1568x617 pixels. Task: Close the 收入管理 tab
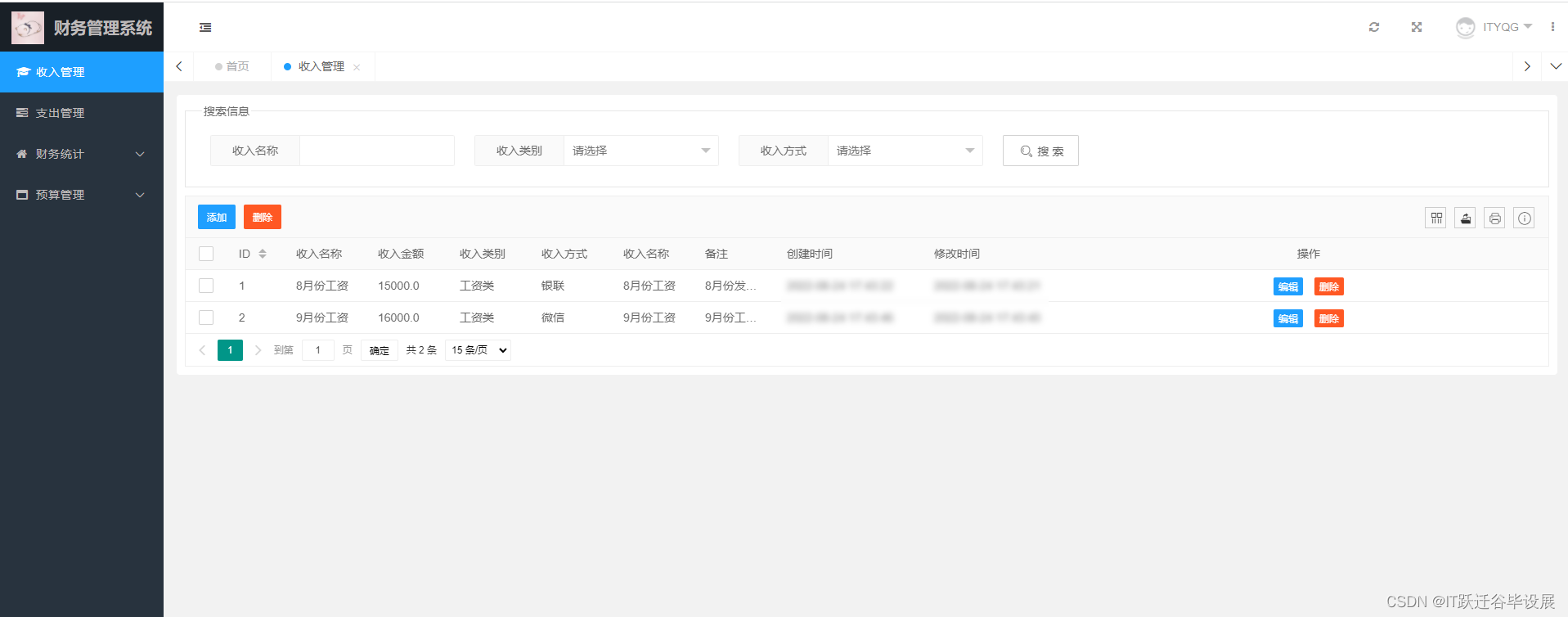pyautogui.click(x=357, y=67)
